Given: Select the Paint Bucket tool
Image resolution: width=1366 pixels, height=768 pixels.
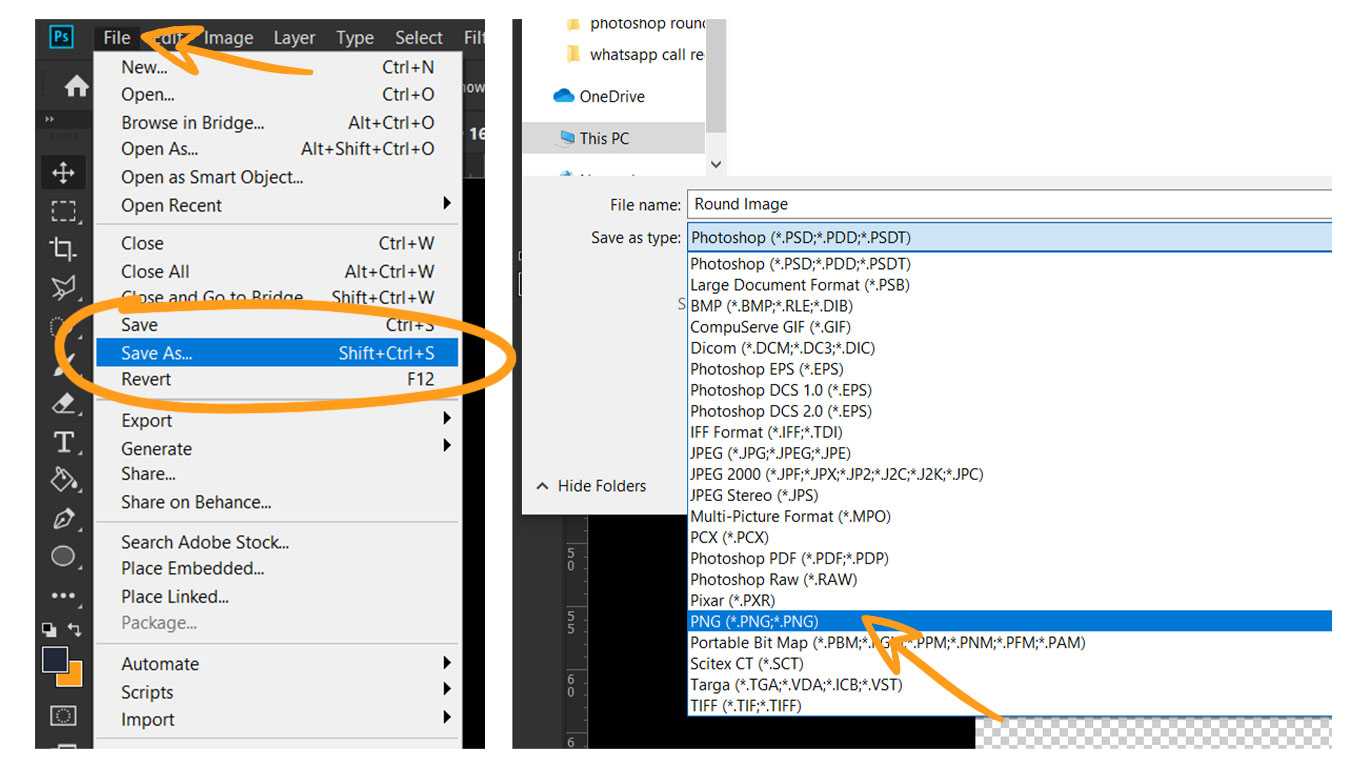Looking at the screenshot, I should [63, 480].
